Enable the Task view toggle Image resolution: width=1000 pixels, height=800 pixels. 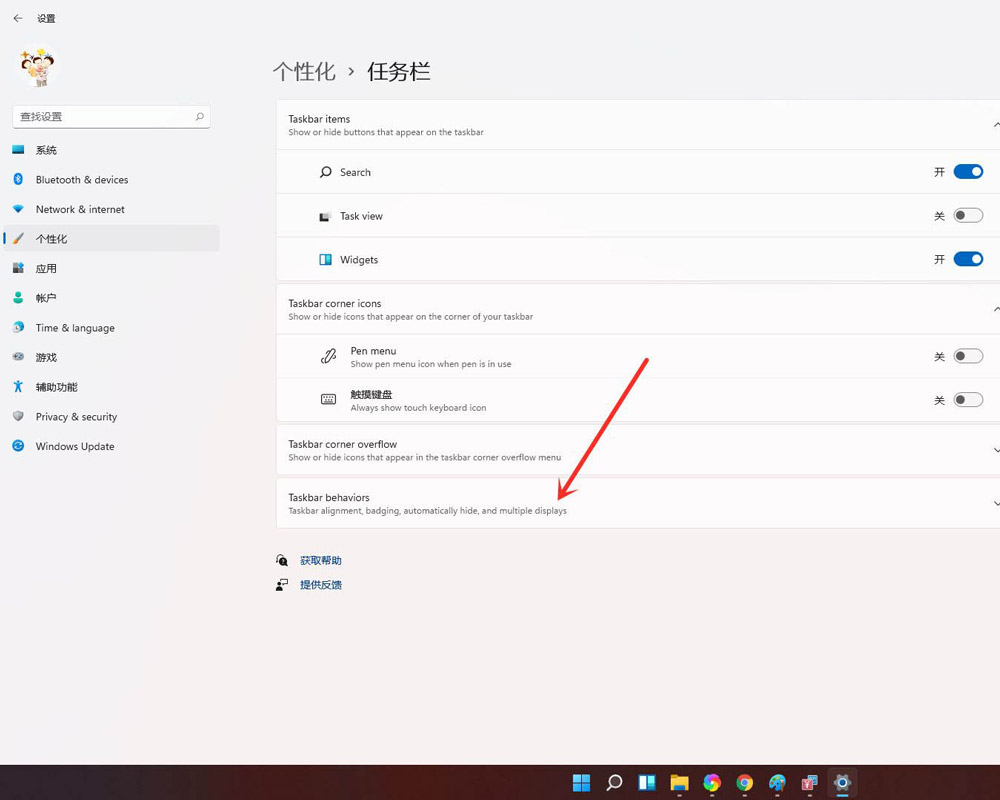(968, 215)
